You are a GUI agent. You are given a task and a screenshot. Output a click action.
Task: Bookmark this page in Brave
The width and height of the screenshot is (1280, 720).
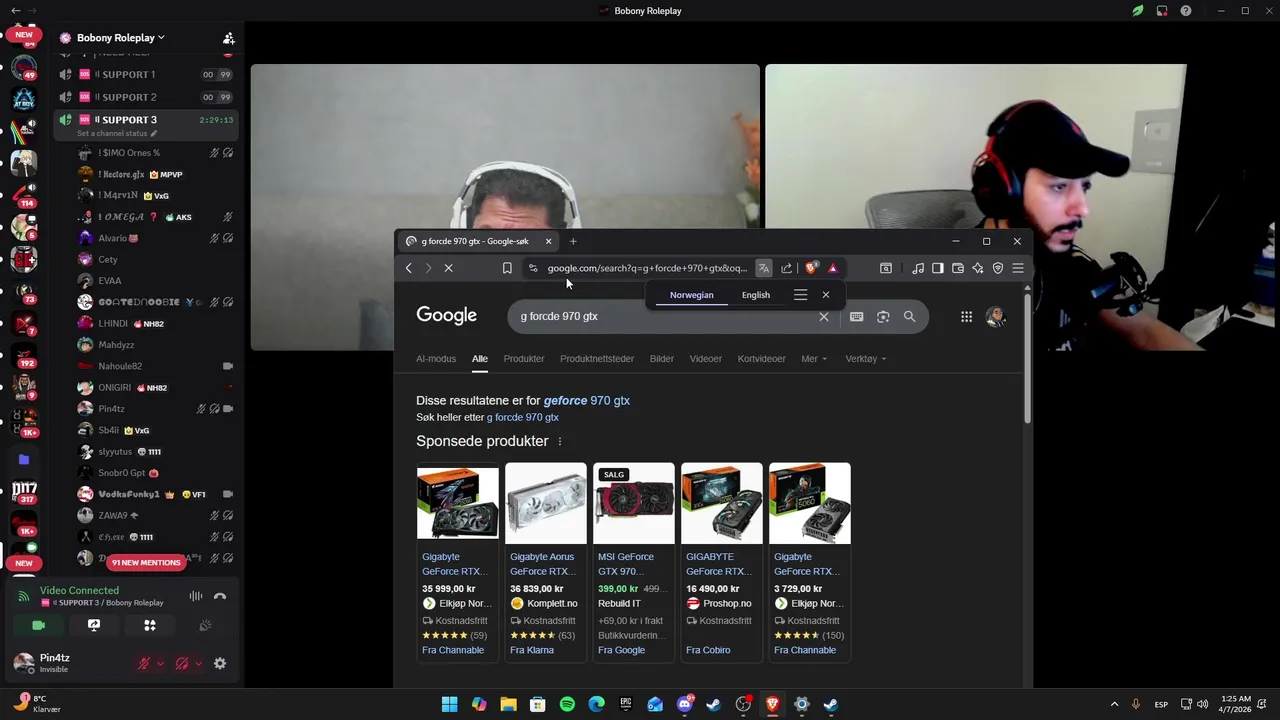pos(507,268)
